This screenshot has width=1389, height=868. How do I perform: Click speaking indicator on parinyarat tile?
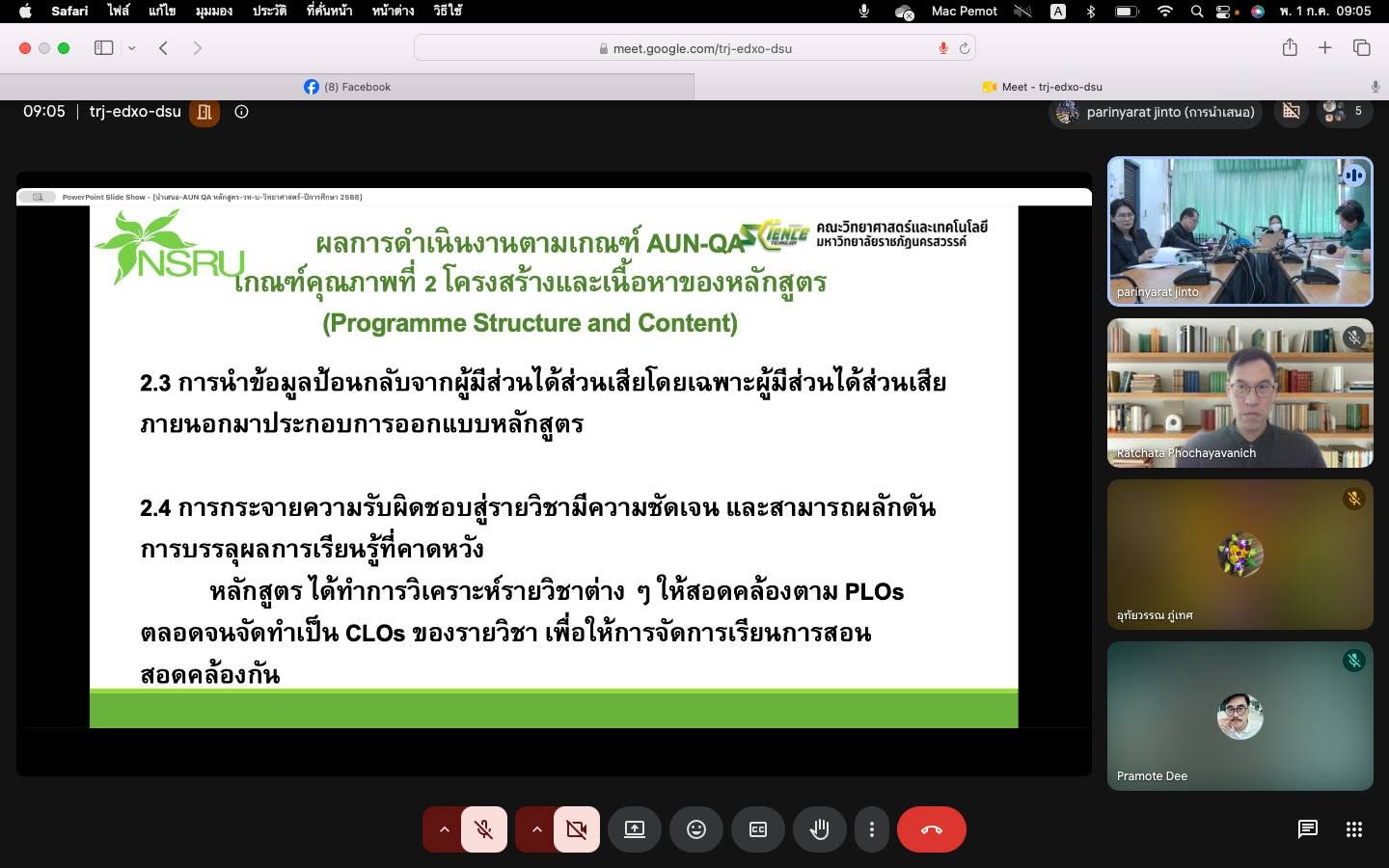pos(1354,176)
